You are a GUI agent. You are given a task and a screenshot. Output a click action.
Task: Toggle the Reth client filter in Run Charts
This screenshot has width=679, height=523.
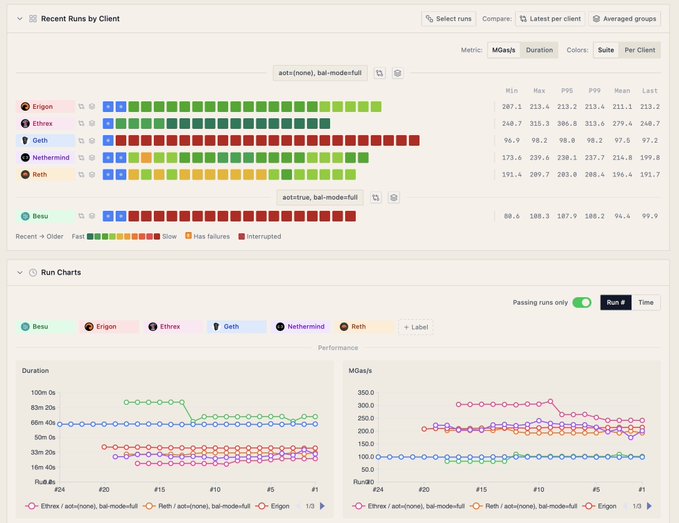tap(365, 326)
